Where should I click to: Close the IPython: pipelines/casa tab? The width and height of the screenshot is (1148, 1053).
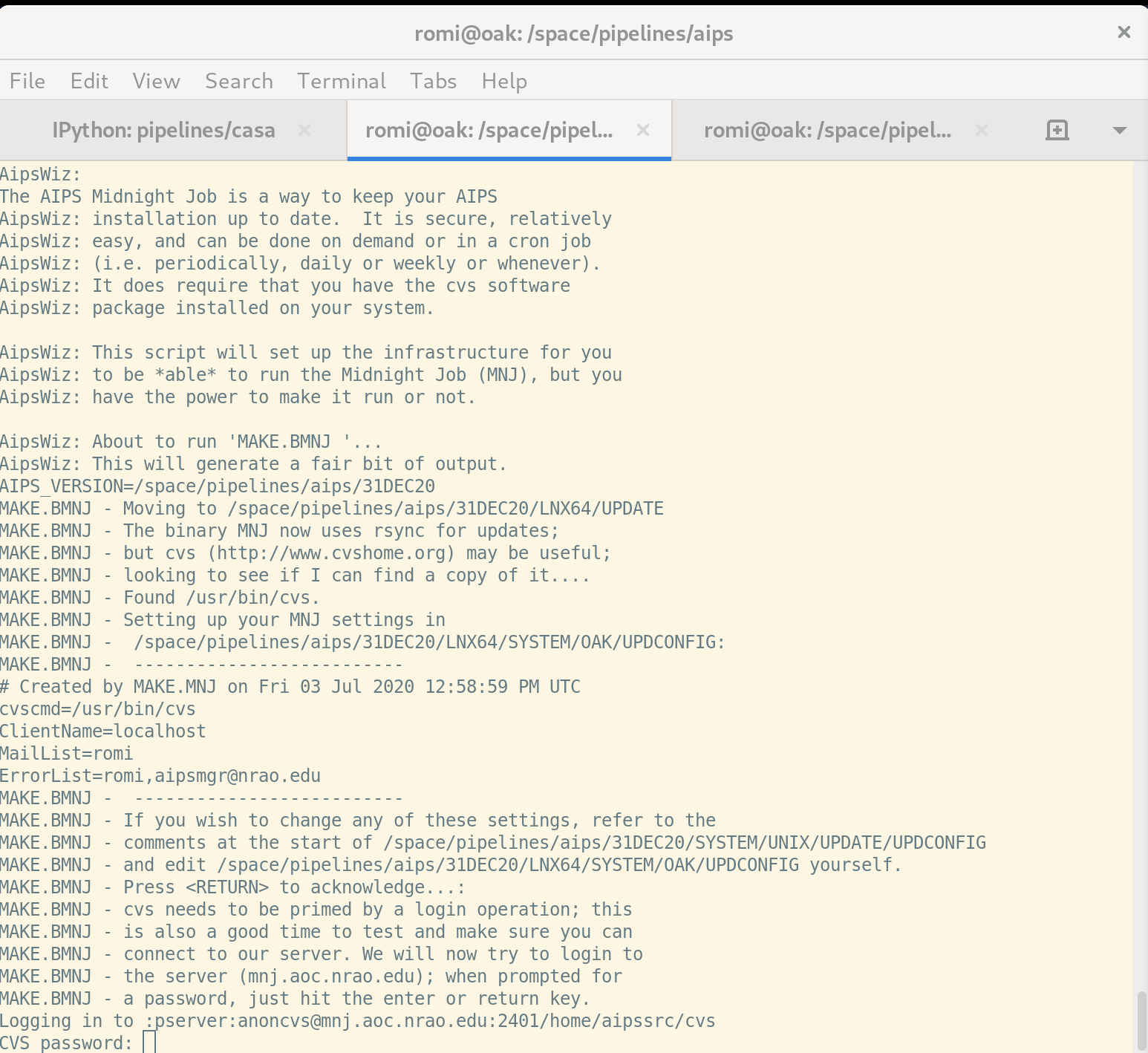(304, 131)
